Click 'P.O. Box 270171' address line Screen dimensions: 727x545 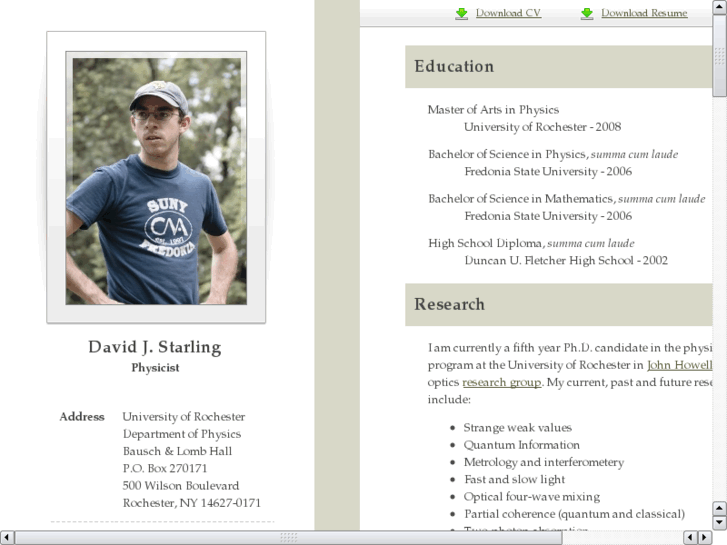(165, 468)
